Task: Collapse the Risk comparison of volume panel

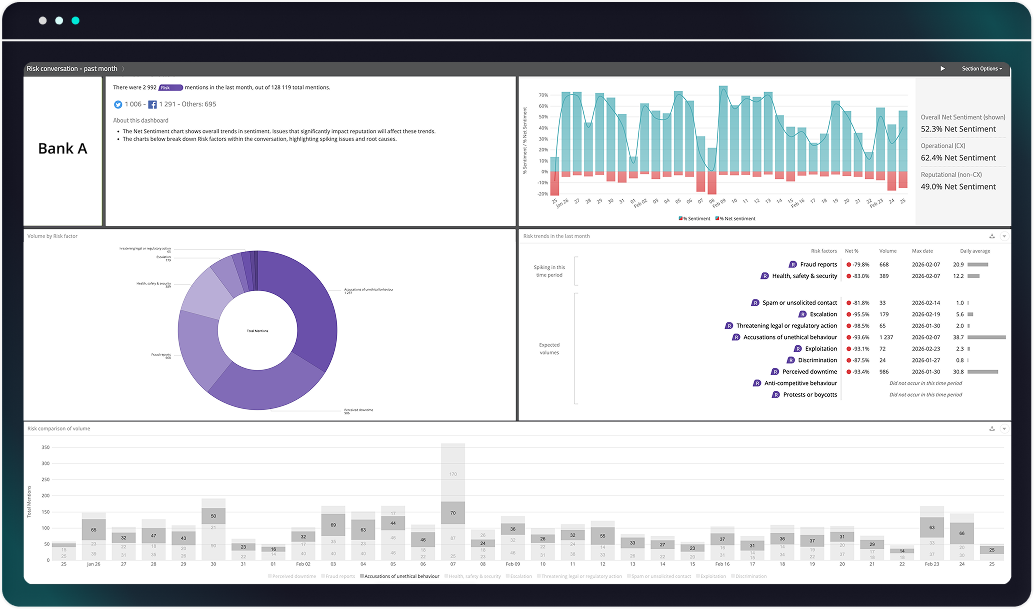Action: coord(1004,429)
